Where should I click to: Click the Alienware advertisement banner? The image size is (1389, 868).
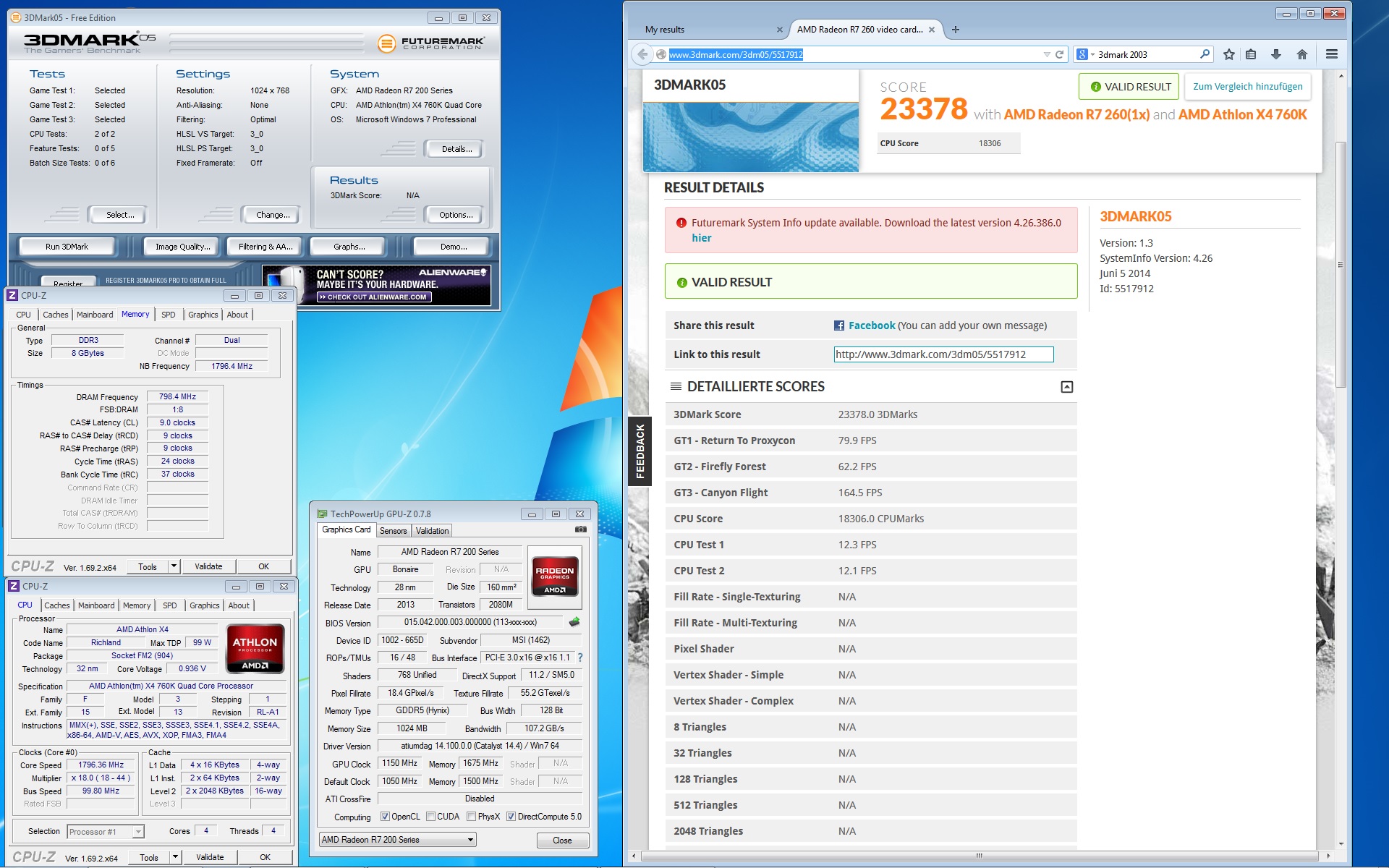(x=377, y=285)
